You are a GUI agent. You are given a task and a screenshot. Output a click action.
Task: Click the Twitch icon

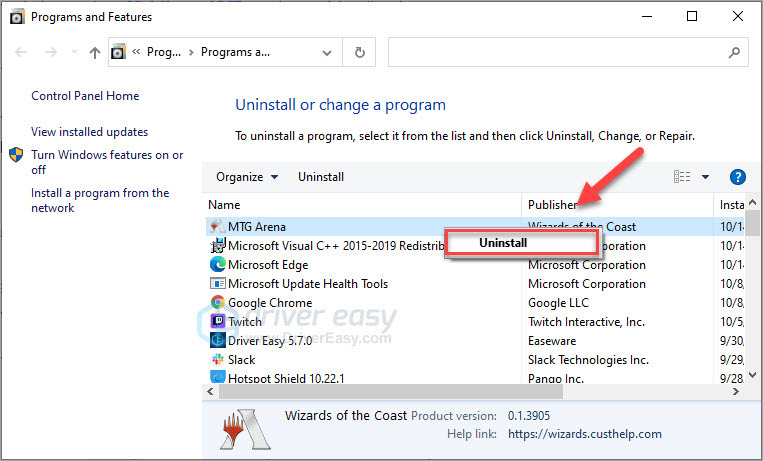tap(218, 321)
